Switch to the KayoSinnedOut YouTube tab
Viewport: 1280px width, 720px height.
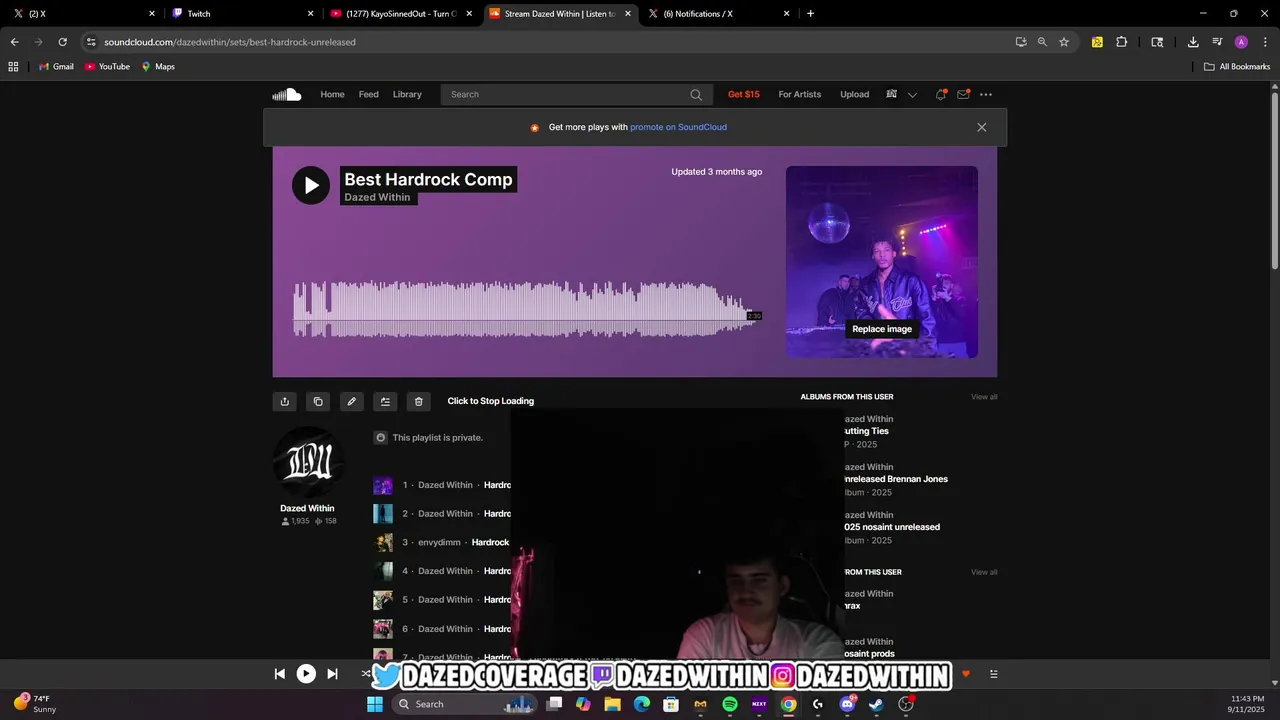pos(400,14)
